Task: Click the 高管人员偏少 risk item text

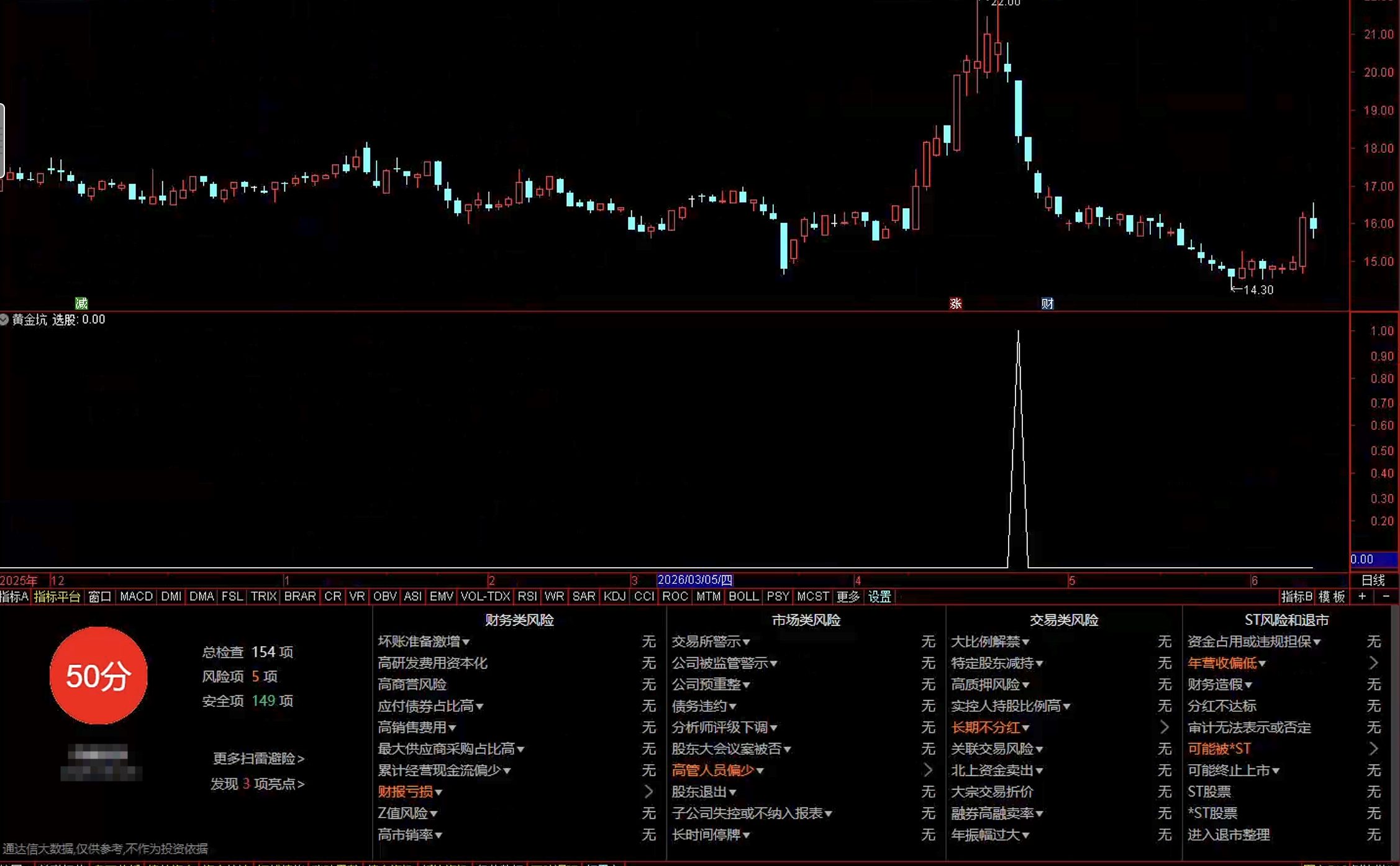Action: pyautogui.click(x=713, y=770)
